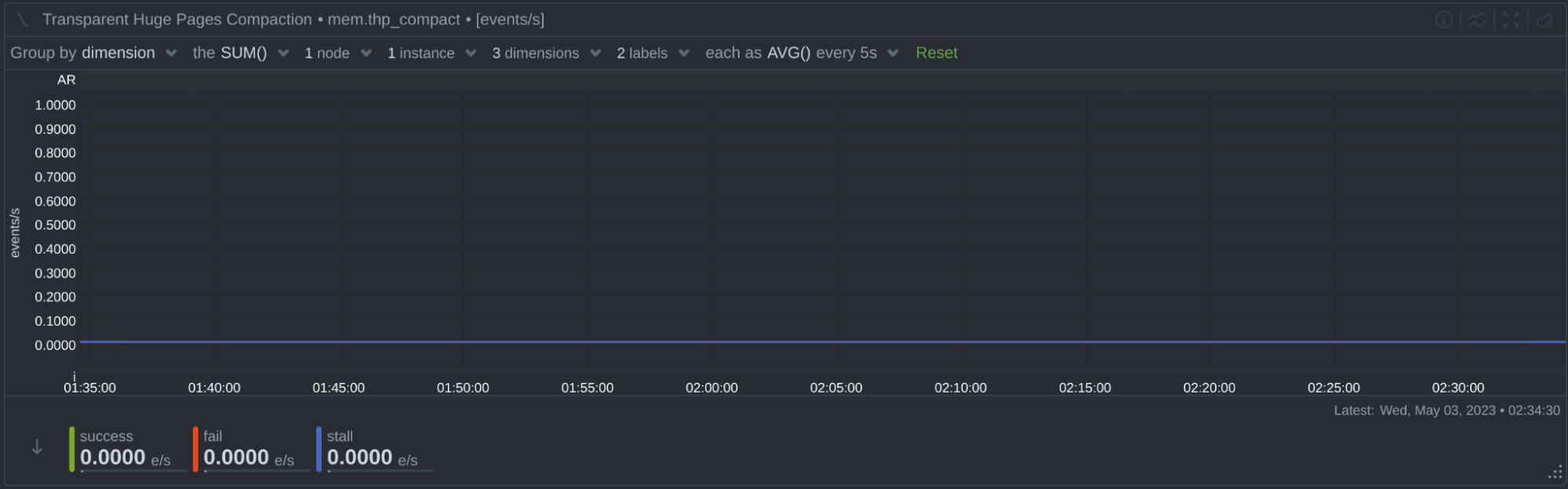The height and width of the screenshot is (489, 1568).
Task: Open the 3 dimensions filter
Action: [x=546, y=53]
